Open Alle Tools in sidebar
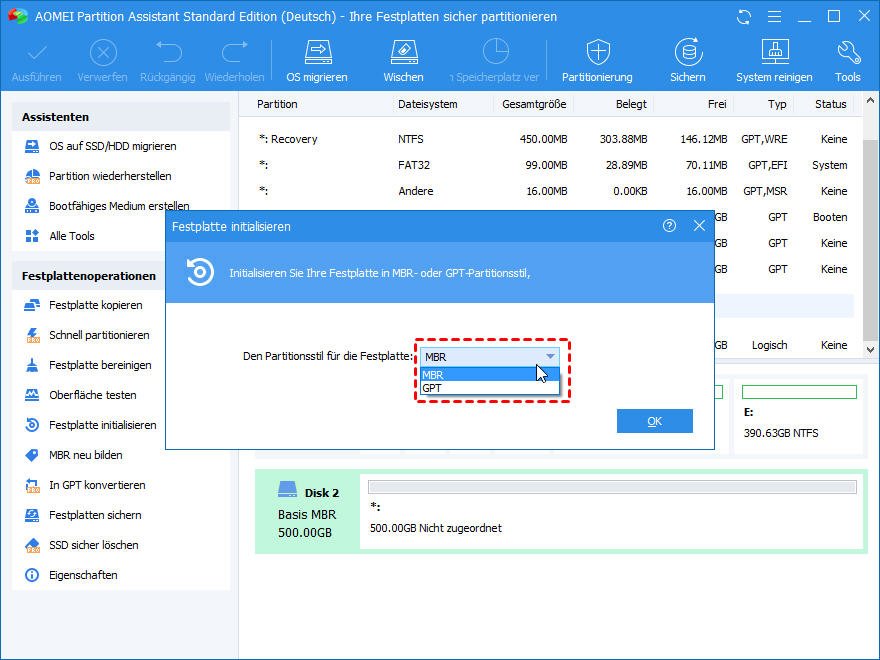Screen dimensions: 880x660 pyautogui.click(x=72, y=236)
